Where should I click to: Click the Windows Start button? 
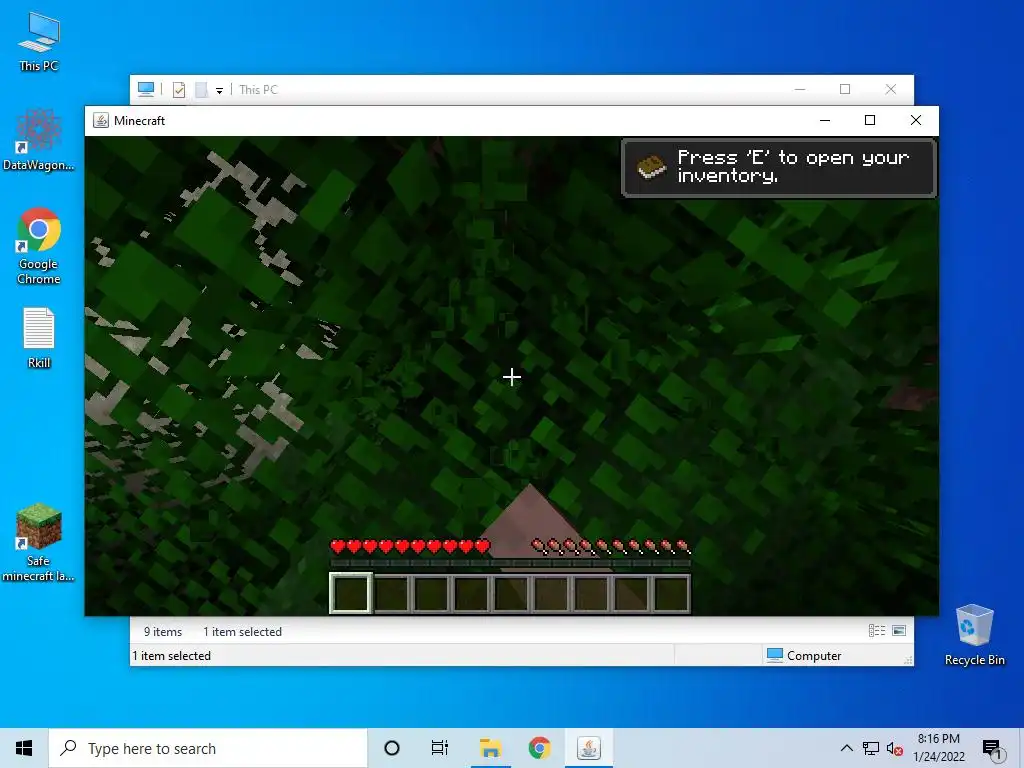coord(24,748)
